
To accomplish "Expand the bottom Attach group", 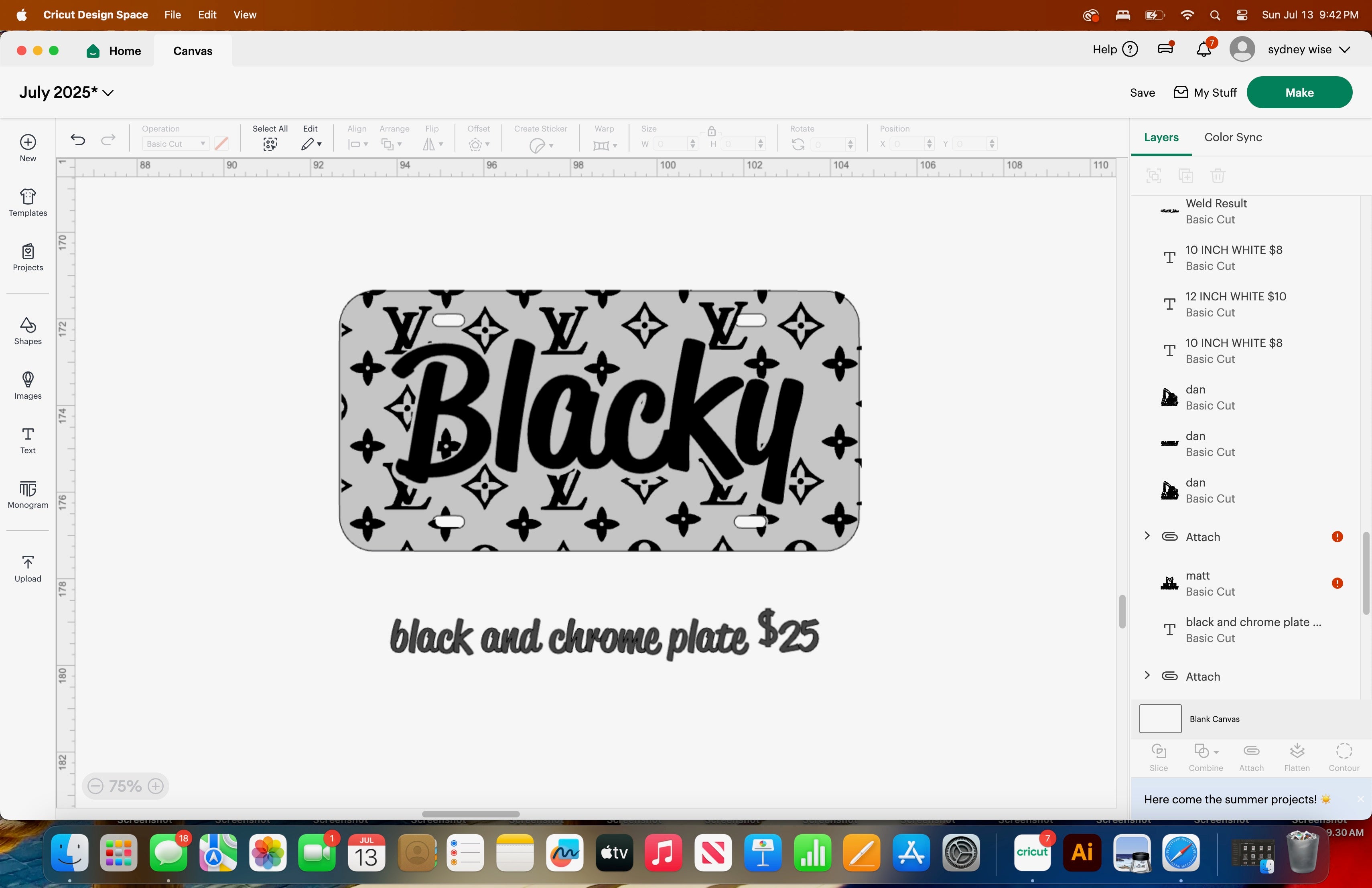I will point(1147,675).
